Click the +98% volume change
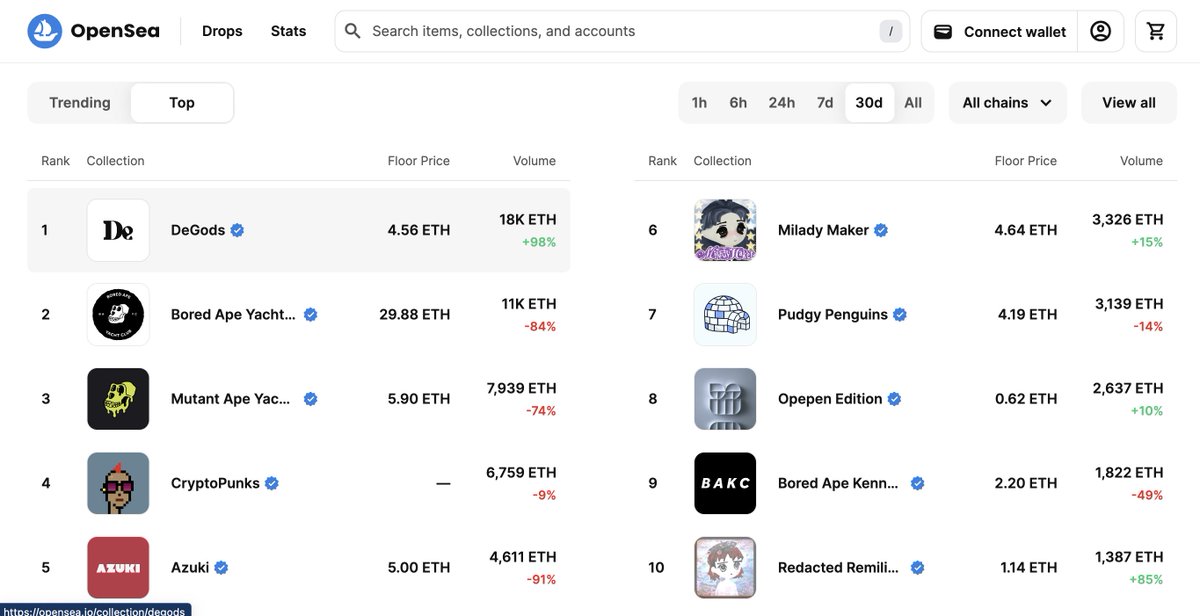This screenshot has width=1200, height=616. tap(539, 242)
